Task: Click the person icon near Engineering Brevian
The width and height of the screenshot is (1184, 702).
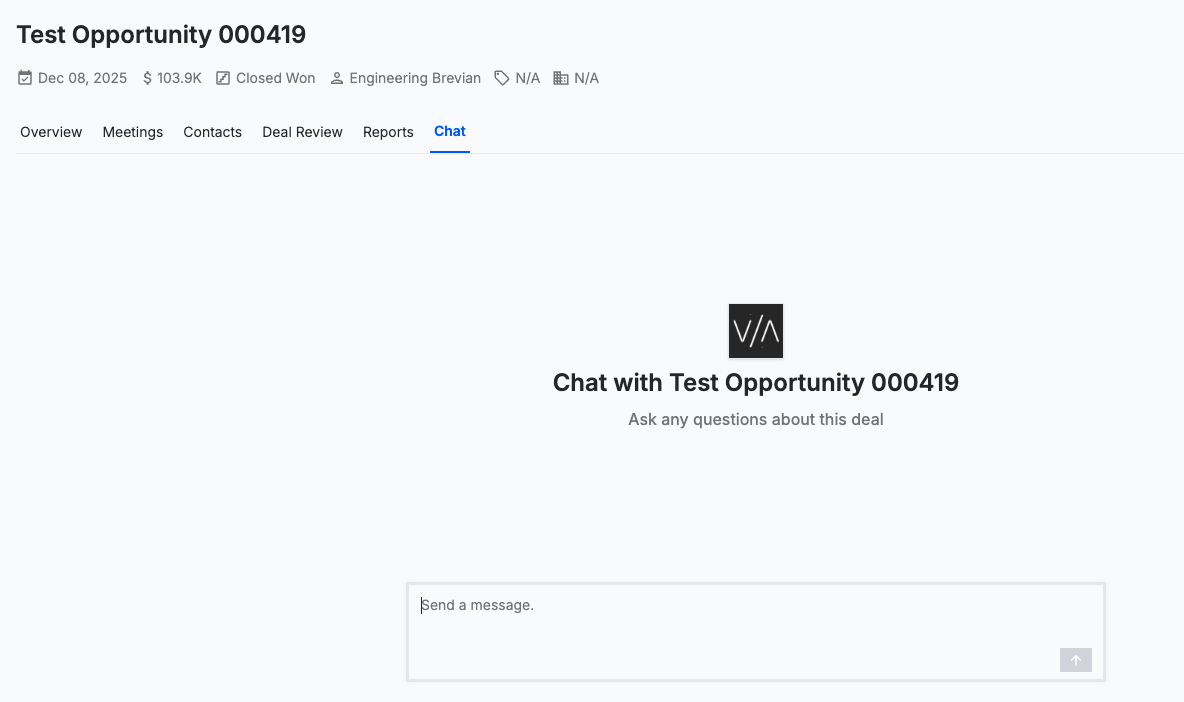Action: (x=336, y=77)
